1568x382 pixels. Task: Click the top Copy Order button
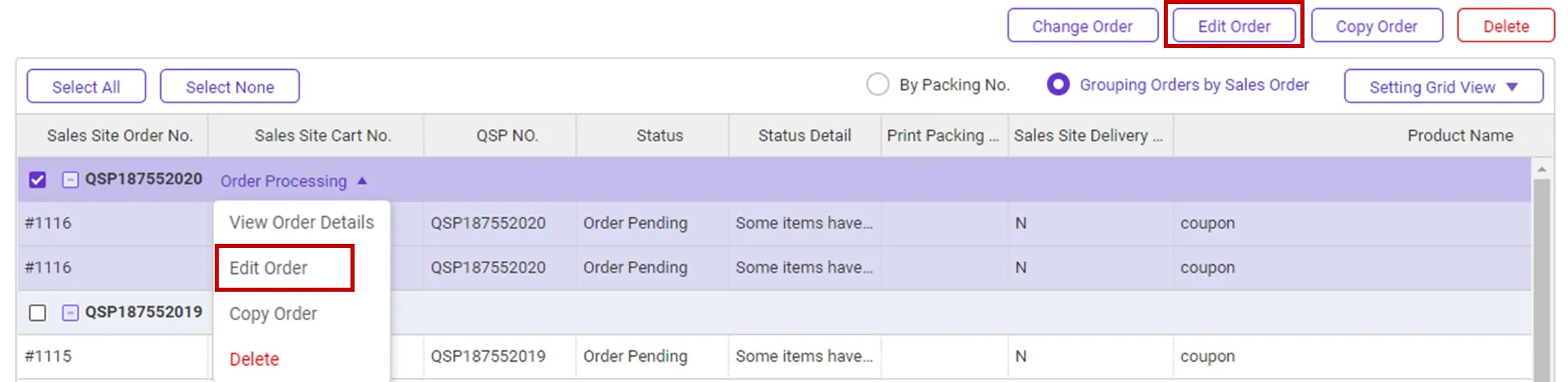(1376, 26)
